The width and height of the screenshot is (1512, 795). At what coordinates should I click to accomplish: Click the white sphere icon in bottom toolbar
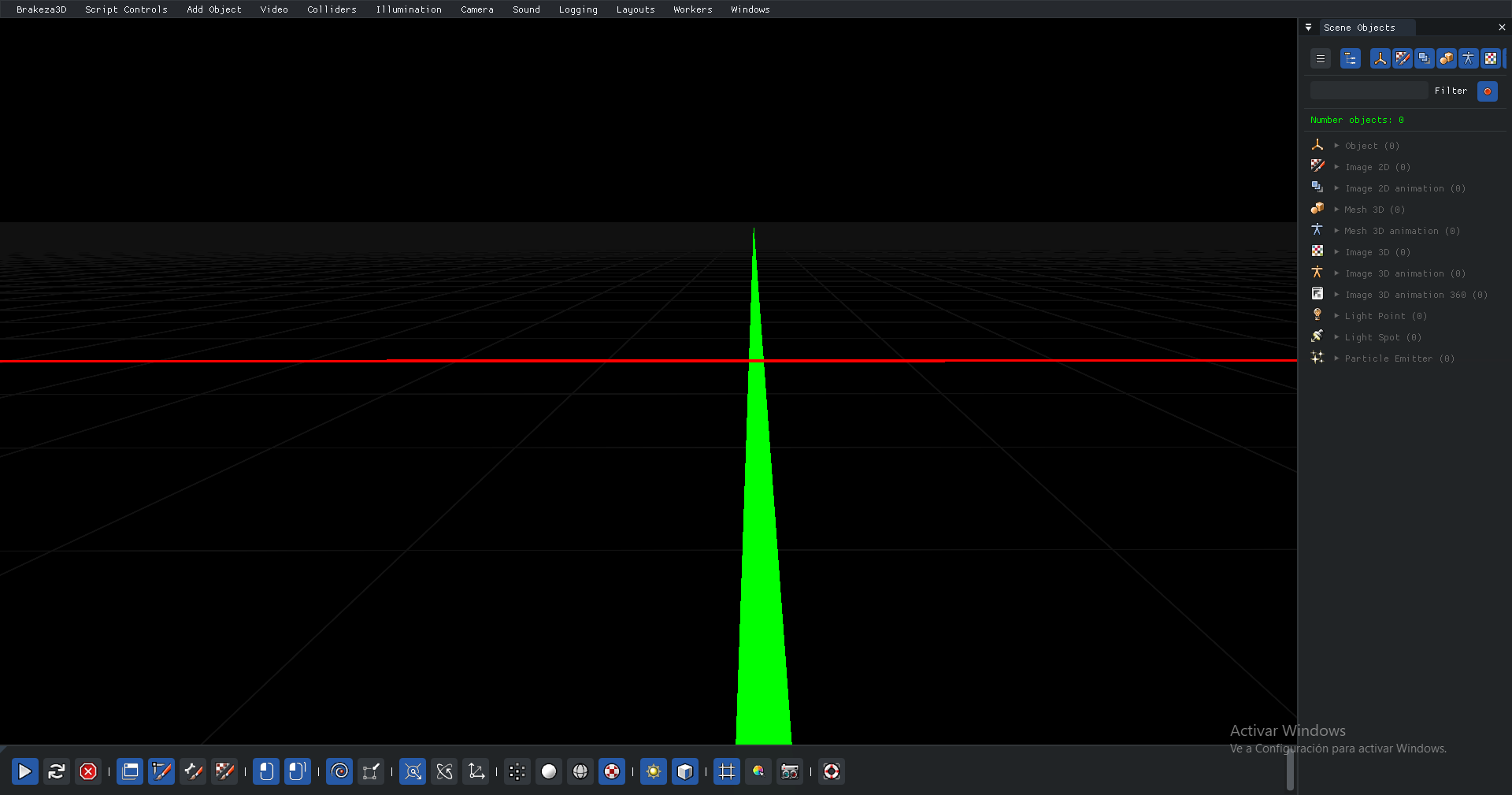pos(549,771)
